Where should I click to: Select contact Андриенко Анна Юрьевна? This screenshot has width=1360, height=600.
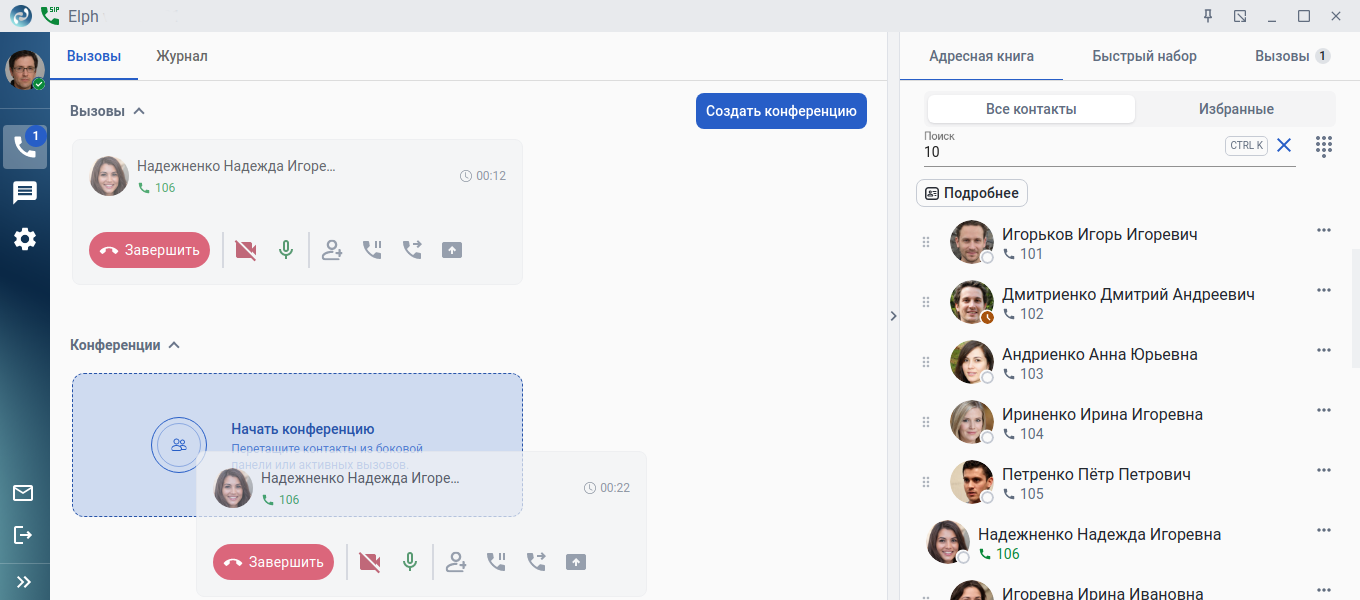1099,354
